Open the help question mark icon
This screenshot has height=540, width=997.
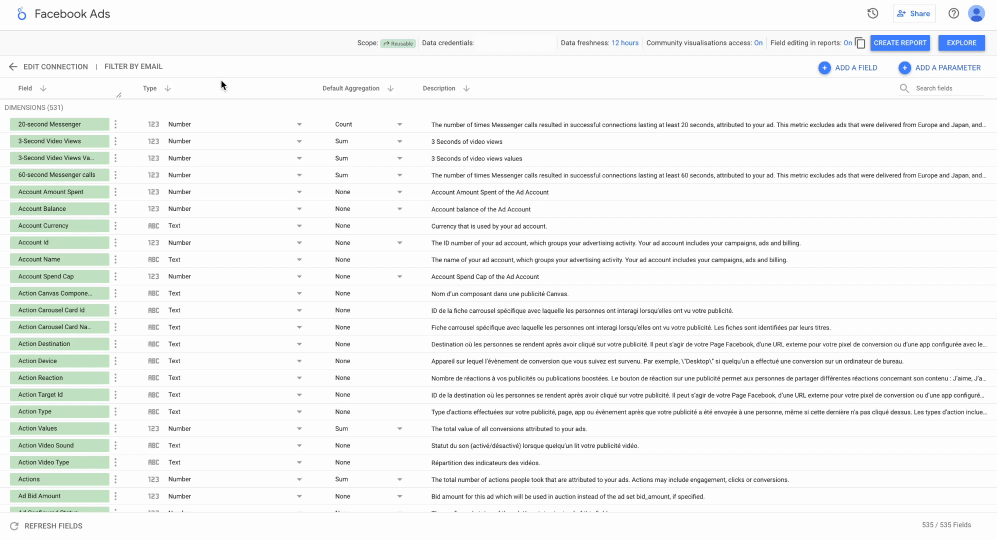pyautogui.click(x=954, y=13)
